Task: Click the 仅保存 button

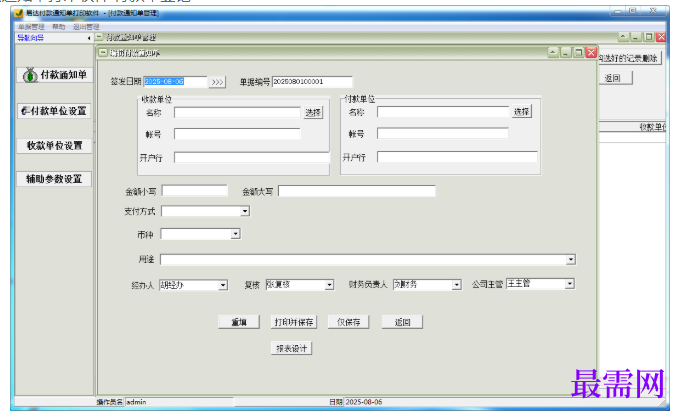Action: point(348,322)
